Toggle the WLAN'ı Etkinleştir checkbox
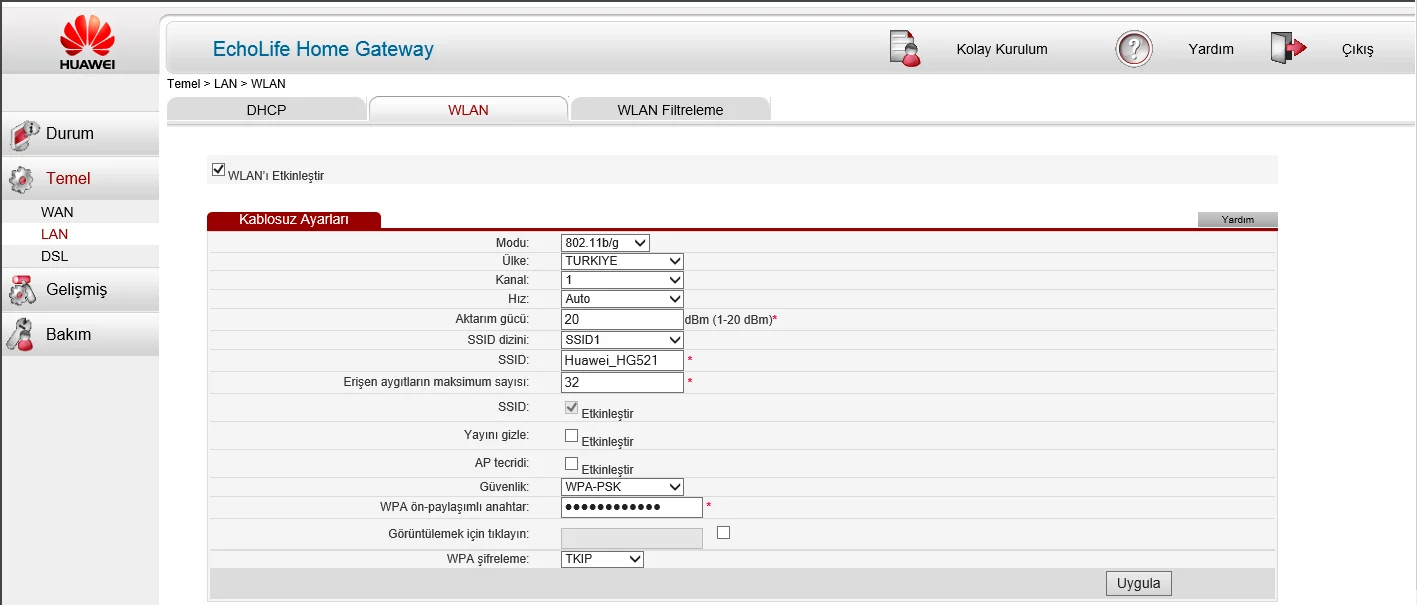 pyautogui.click(x=219, y=170)
